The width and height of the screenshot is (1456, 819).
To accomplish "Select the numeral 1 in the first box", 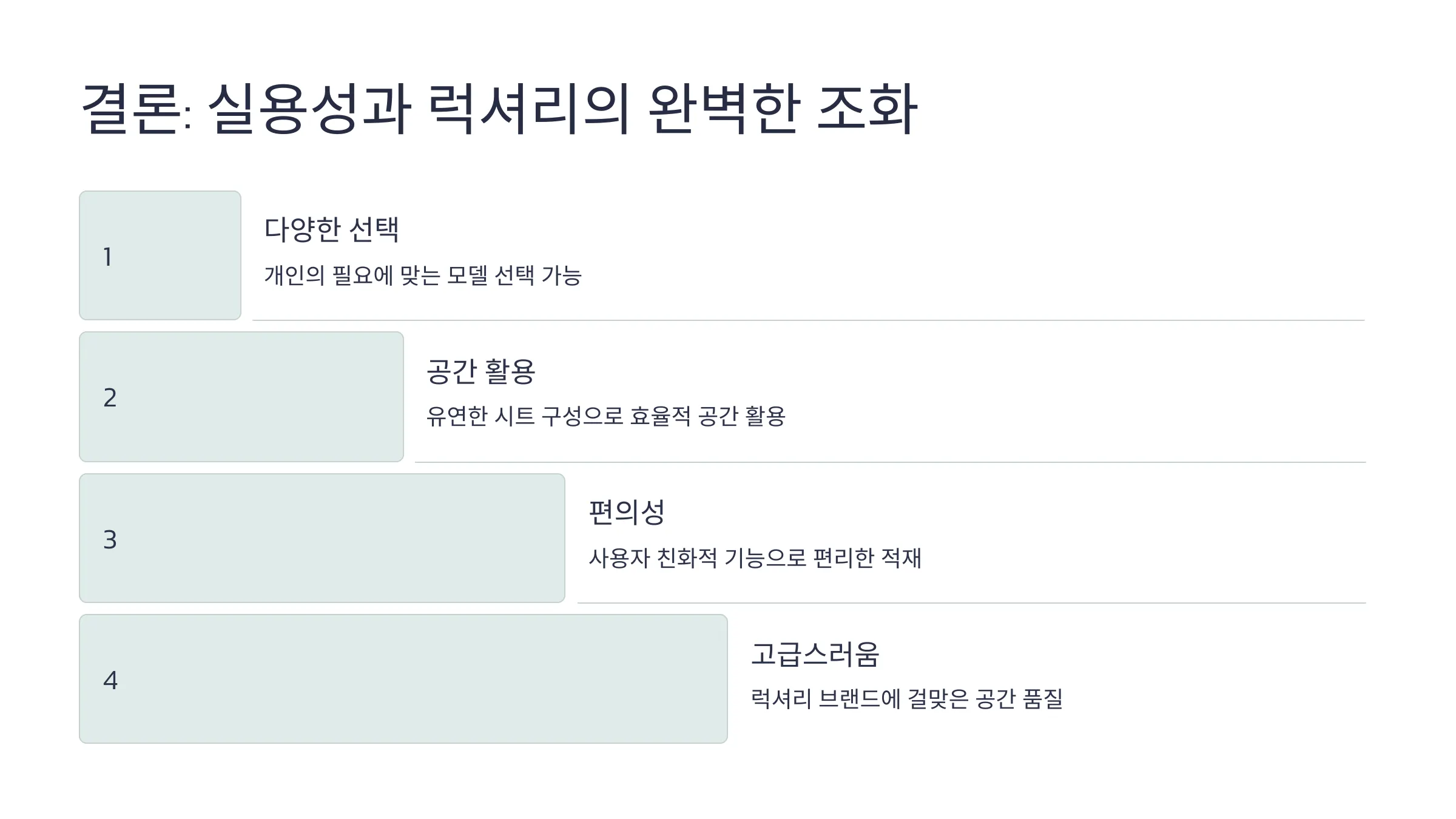I will pos(107,257).
